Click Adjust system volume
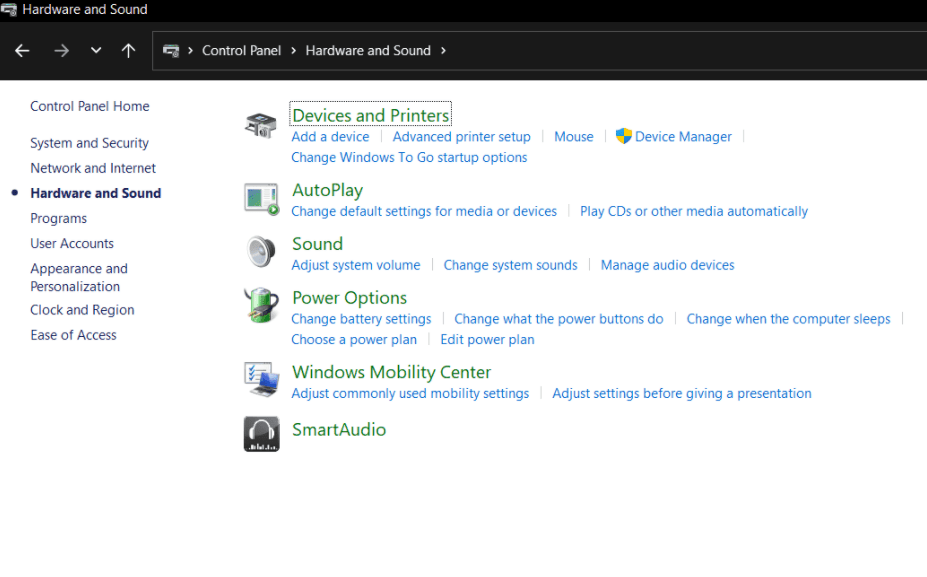 coord(356,265)
